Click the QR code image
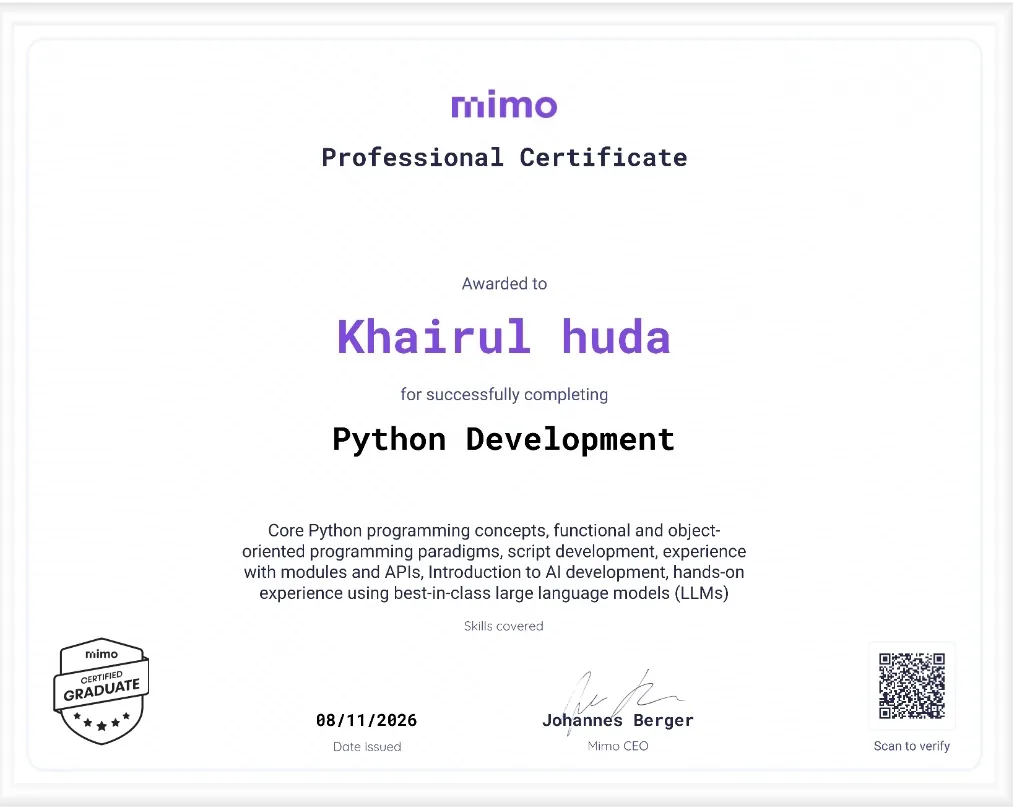This screenshot has width=1013, height=809. pyautogui.click(x=912, y=686)
